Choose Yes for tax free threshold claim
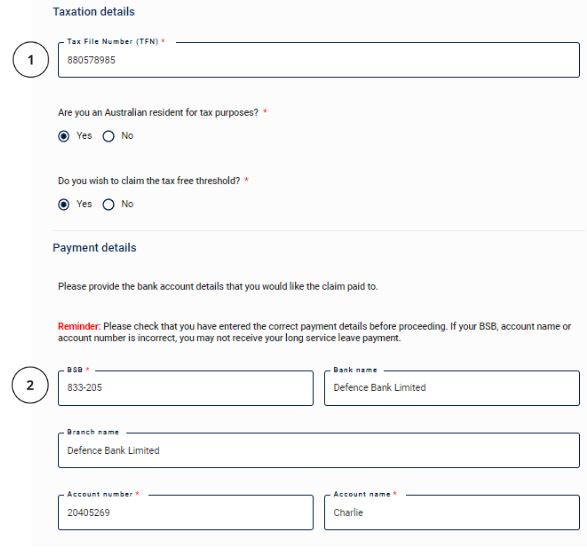This screenshot has width=587, height=555. tap(64, 204)
